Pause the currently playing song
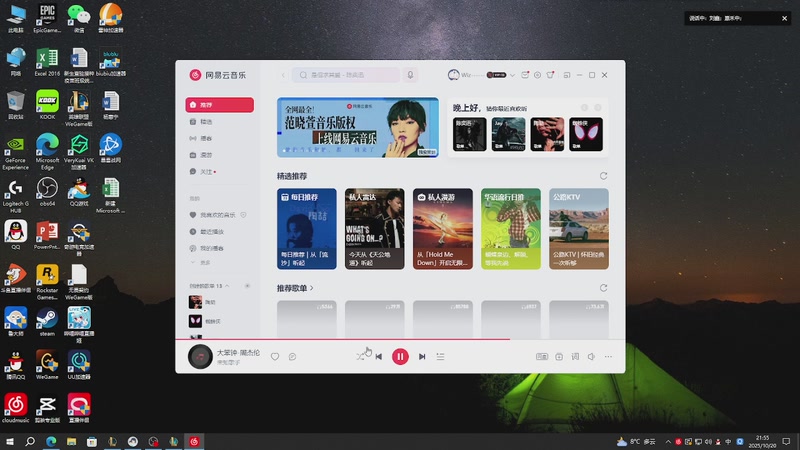 pyautogui.click(x=400, y=357)
